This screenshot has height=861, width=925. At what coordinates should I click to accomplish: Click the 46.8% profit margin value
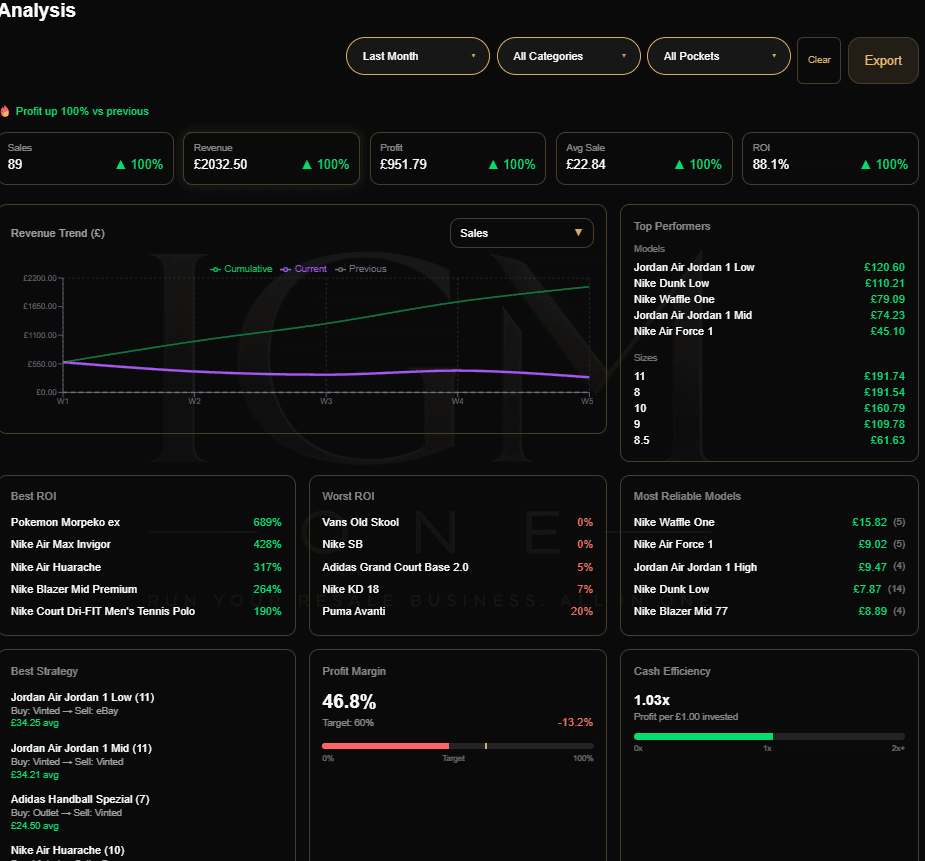(349, 701)
